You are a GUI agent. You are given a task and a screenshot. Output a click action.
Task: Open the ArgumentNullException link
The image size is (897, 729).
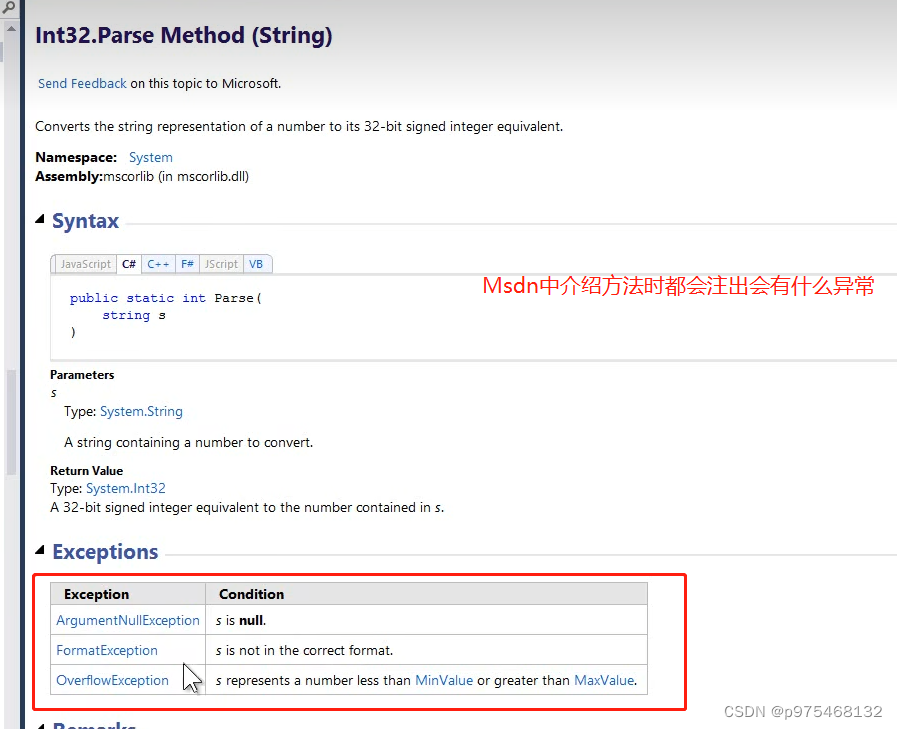pos(128,620)
